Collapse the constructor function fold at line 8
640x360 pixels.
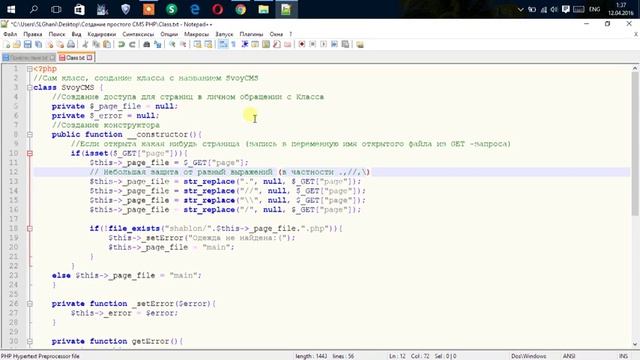coord(30,134)
